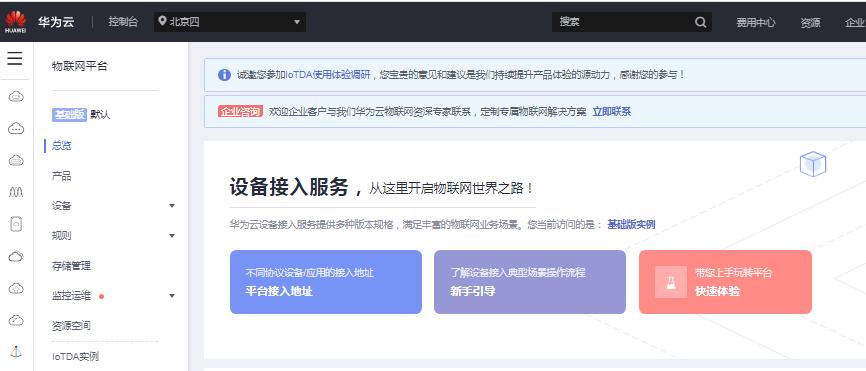Open the 基础版实例 link
This screenshot has height=371, width=866.
[631, 224]
